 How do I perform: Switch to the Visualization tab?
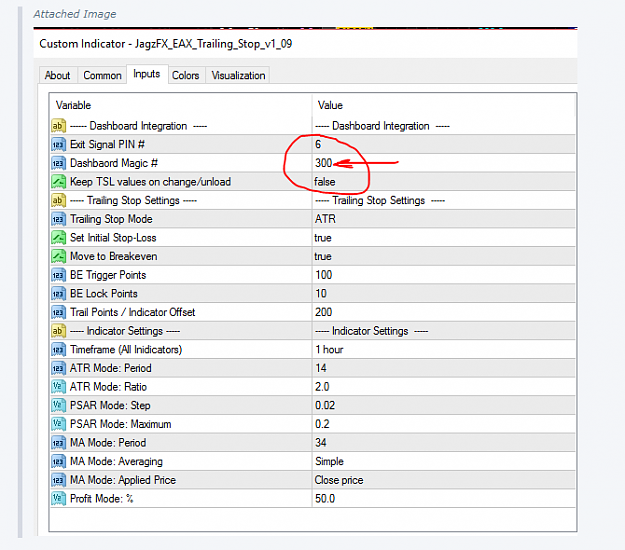pyautogui.click(x=238, y=75)
